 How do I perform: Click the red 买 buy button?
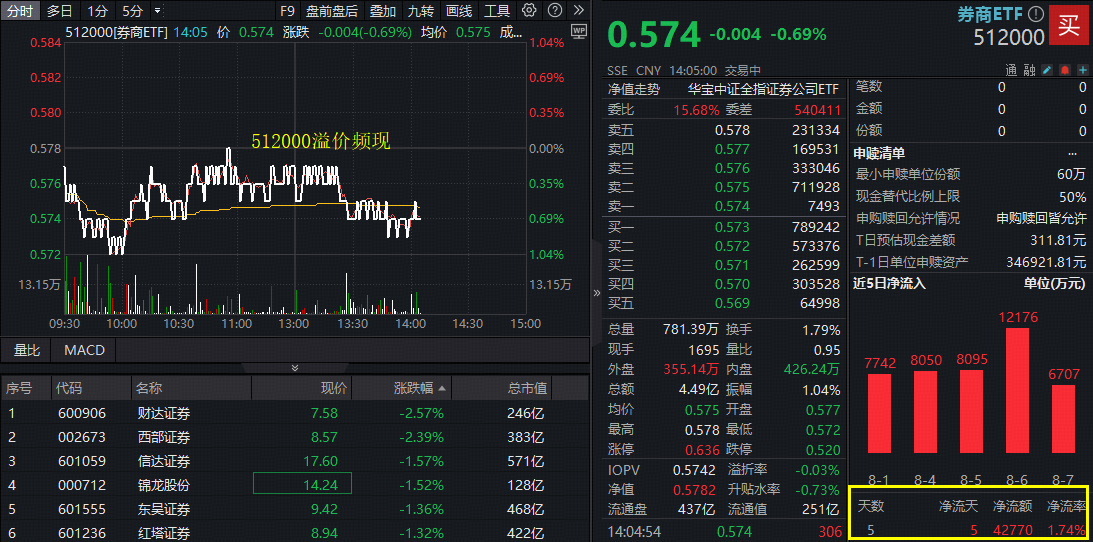point(1069,26)
